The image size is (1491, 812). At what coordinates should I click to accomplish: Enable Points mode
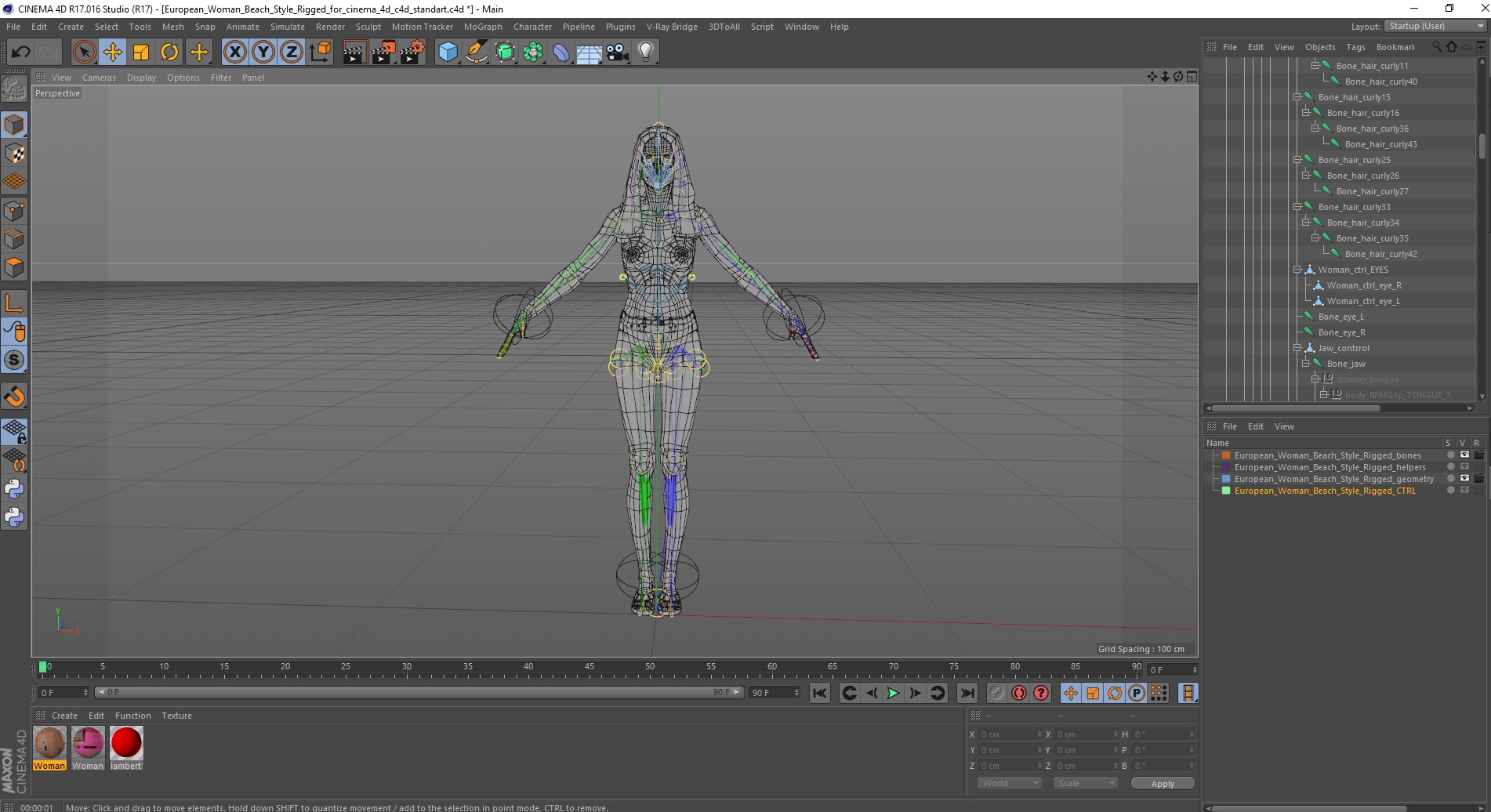click(14, 211)
